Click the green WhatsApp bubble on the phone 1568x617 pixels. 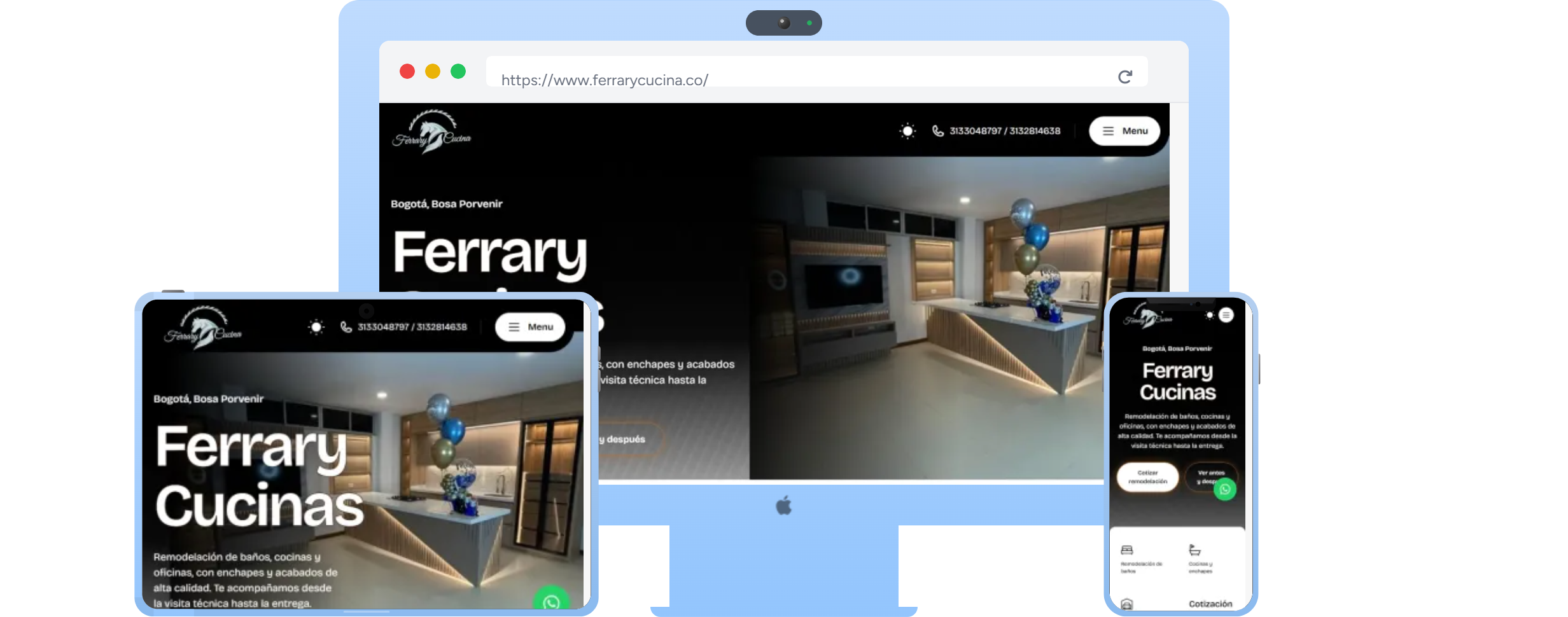1224,489
